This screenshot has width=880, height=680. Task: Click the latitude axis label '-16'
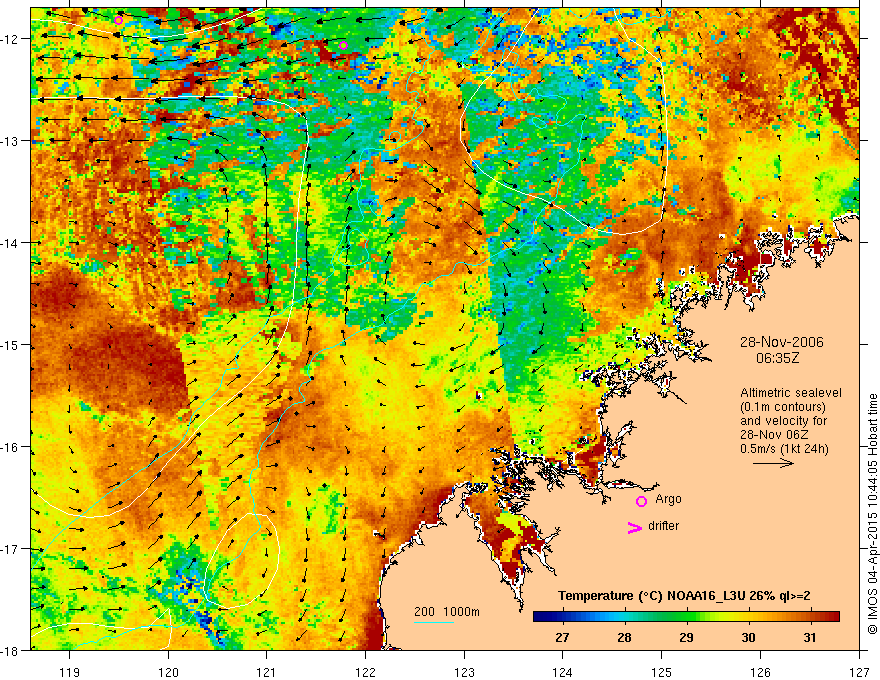pos(10,447)
